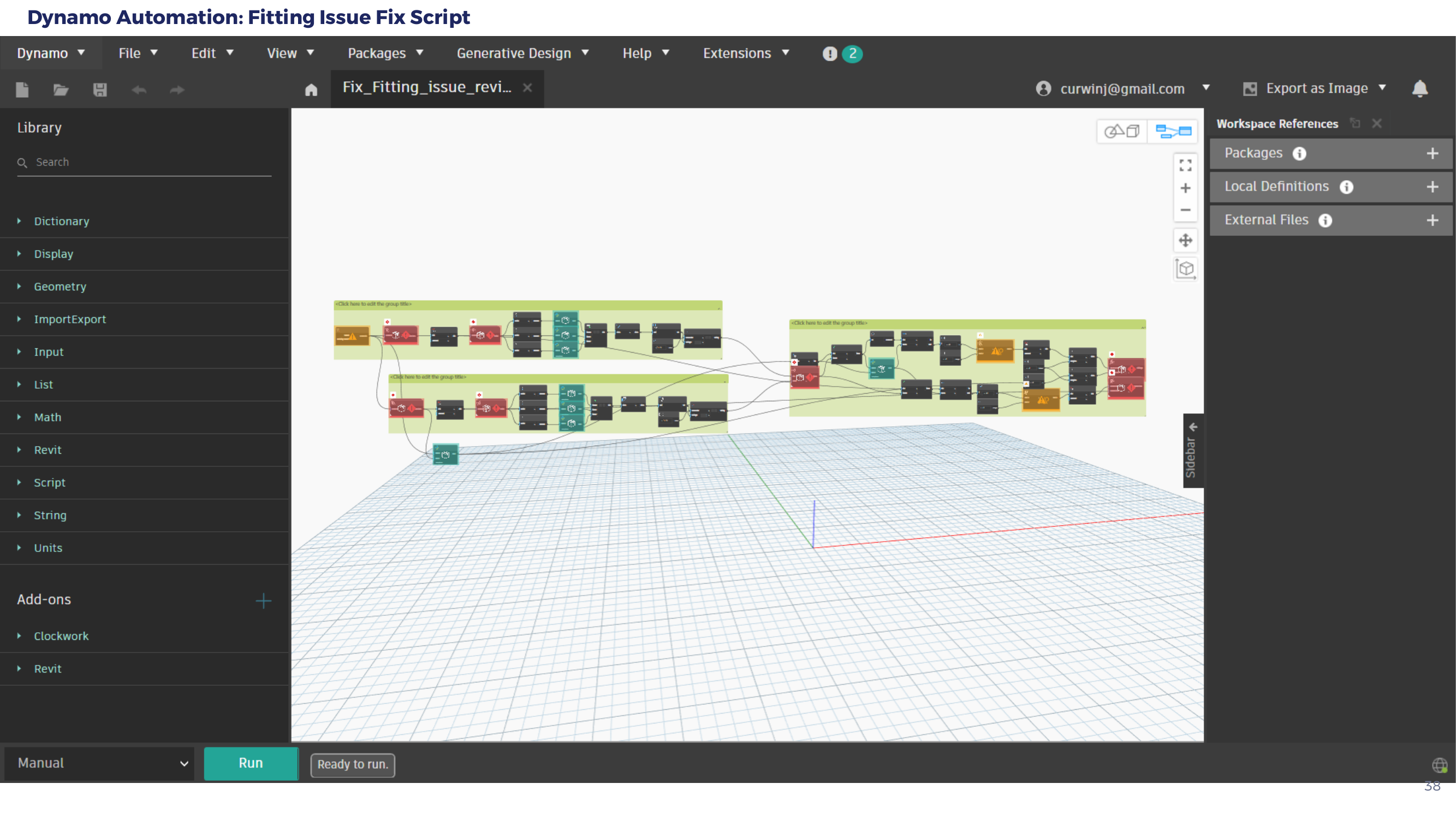Expand the Input library category
1456x819 pixels.
tap(144, 352)
